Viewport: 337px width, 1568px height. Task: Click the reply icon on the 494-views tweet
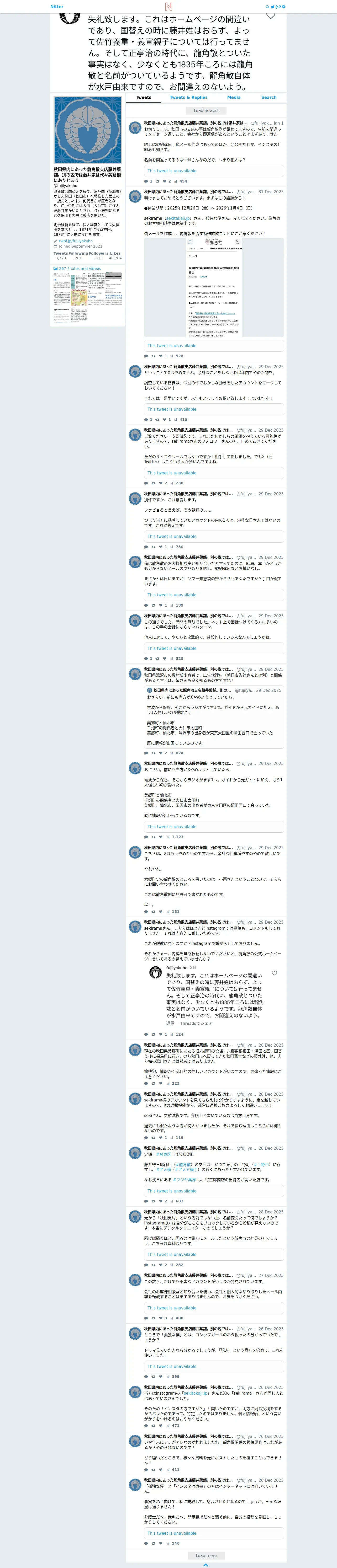tap(146, 181)
